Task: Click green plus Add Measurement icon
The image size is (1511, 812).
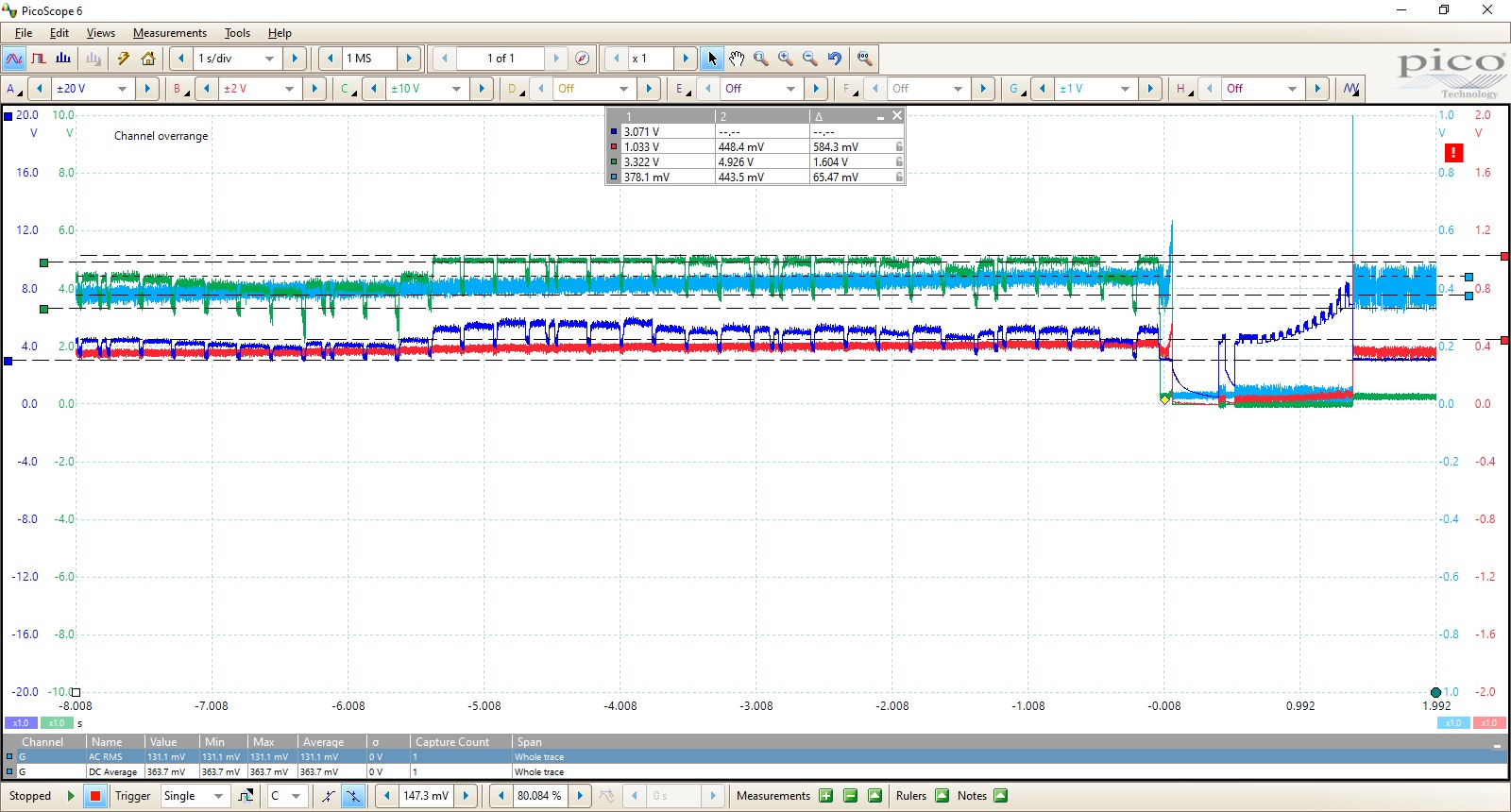Action: [826, 796]
